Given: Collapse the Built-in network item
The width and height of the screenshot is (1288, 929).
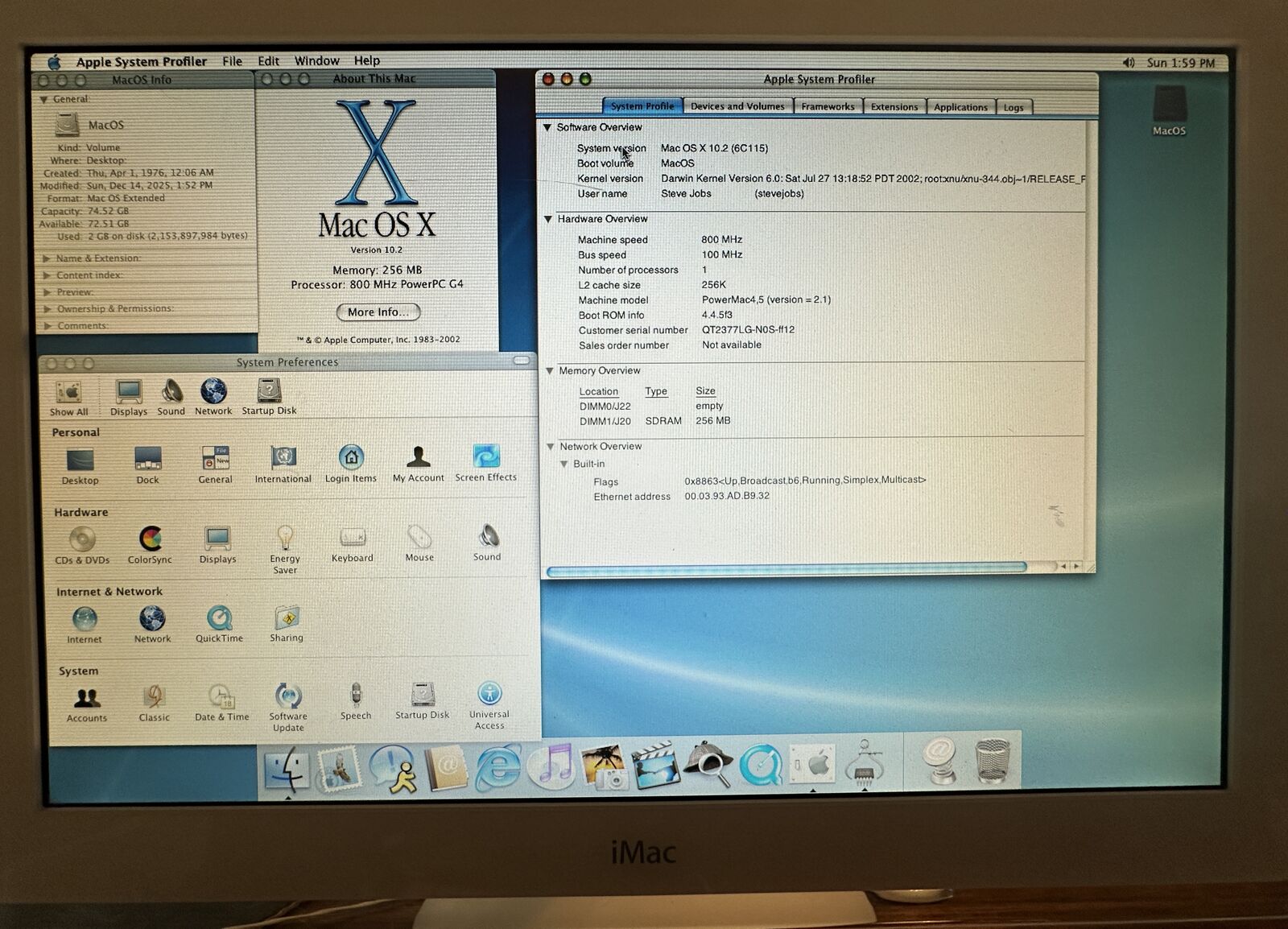Looking at the screenshot, I should 563,464.
